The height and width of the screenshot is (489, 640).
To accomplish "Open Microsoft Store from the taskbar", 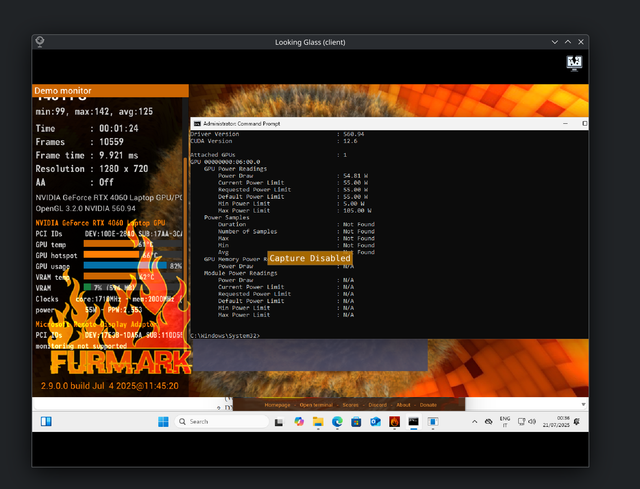I will 356,422.
